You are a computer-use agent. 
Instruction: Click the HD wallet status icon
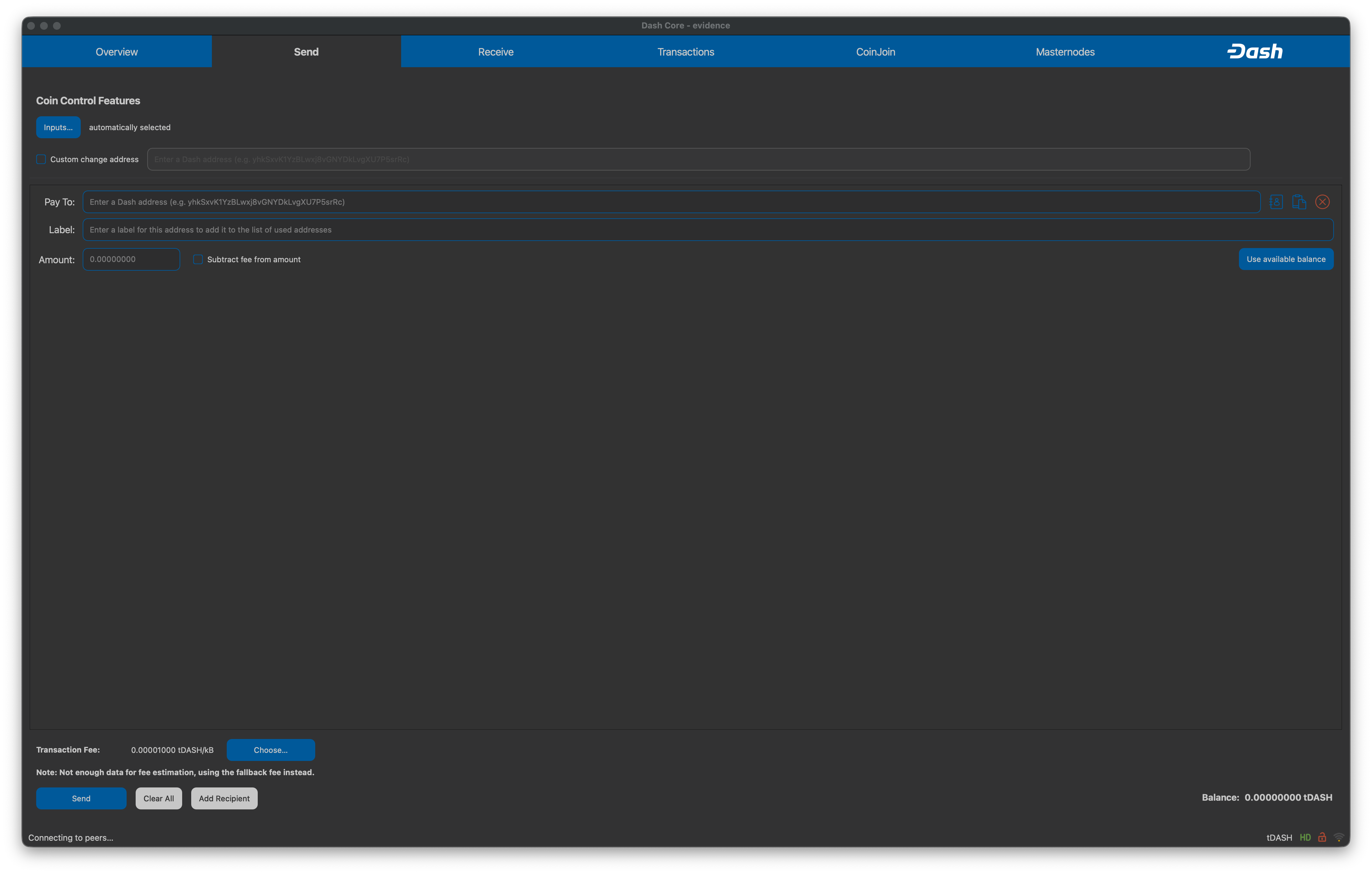pos(1305,838)
